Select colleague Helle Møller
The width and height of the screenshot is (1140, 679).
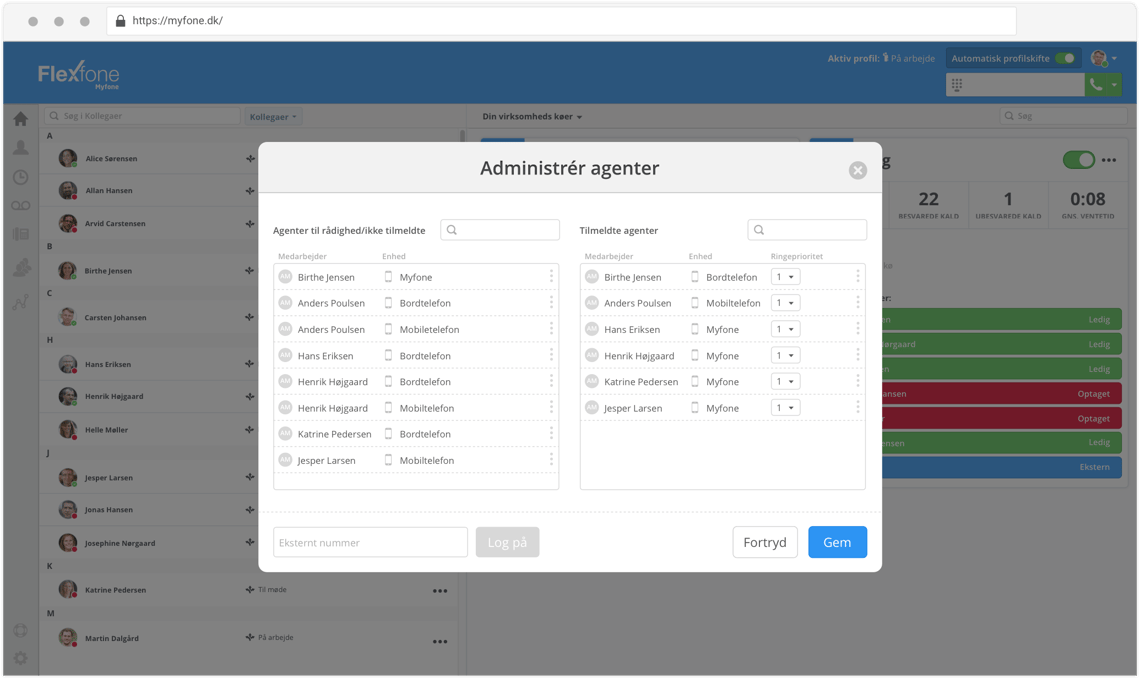tap(105, 430)
